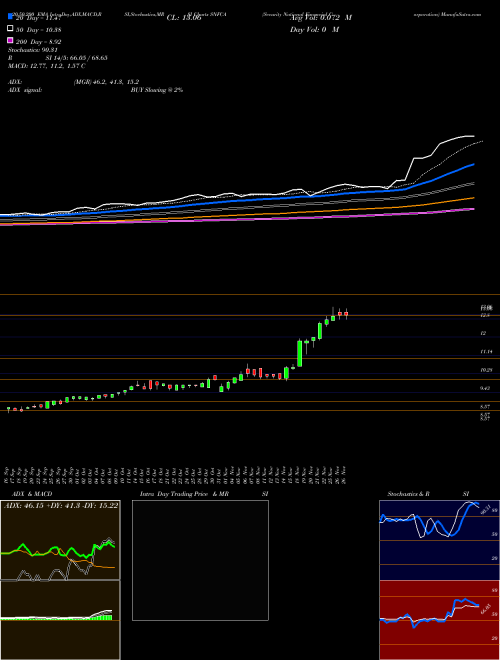Click the white price line peak on EMA chart
This screenshot has width=500, height=660.
(469, 136)
